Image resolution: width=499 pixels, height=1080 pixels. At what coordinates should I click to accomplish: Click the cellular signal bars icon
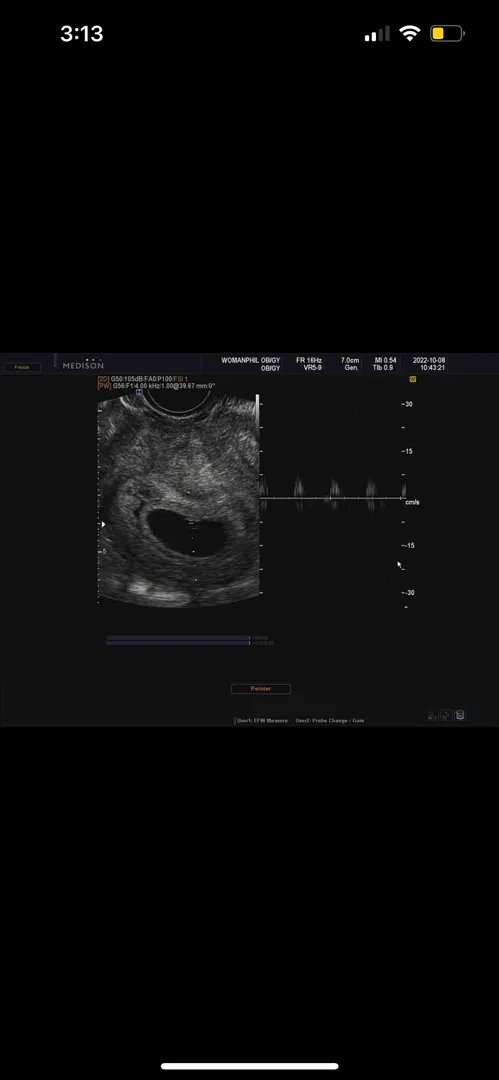pyautogui.click(x=377, y=34)
